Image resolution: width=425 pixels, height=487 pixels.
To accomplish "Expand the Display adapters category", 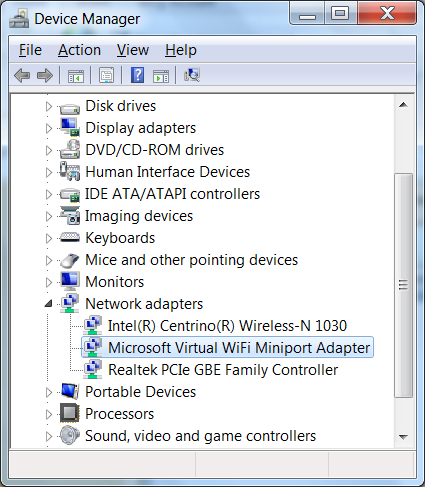I will tap(49, 128).
